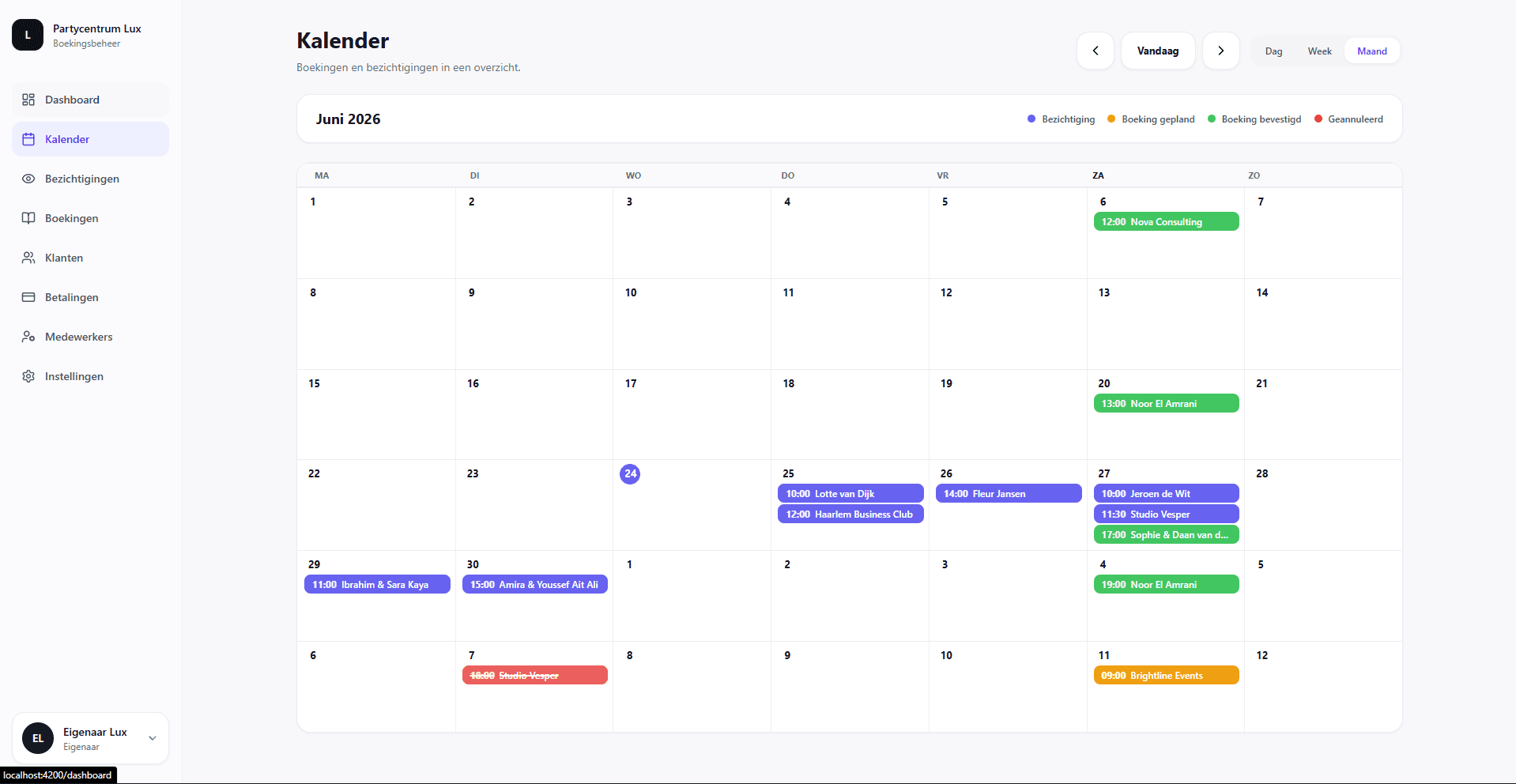
Task: Select today's highlighted date 24
Action: tap(630, 473)
